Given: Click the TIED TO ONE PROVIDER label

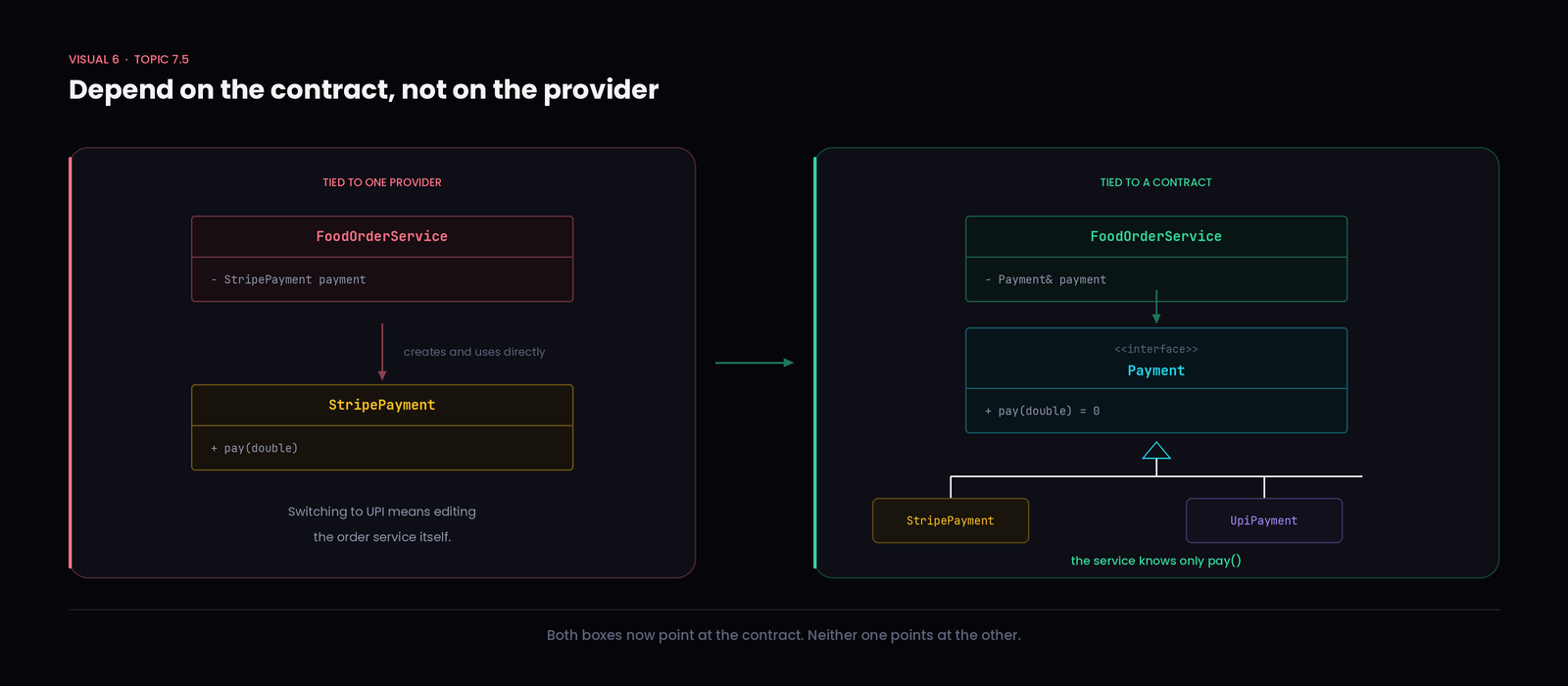Looking at the screenshot, I should [382, 182].
